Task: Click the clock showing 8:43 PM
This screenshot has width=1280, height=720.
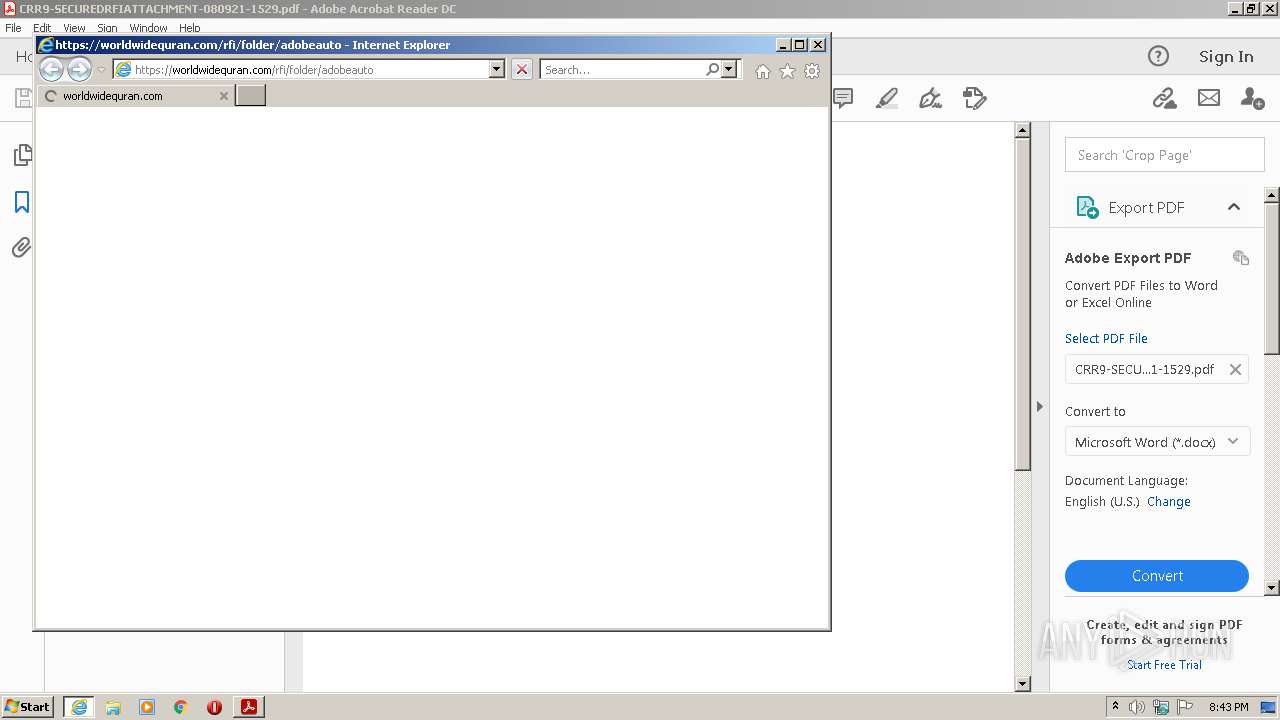Action: pyautogui.click(x=1228, y=707)
